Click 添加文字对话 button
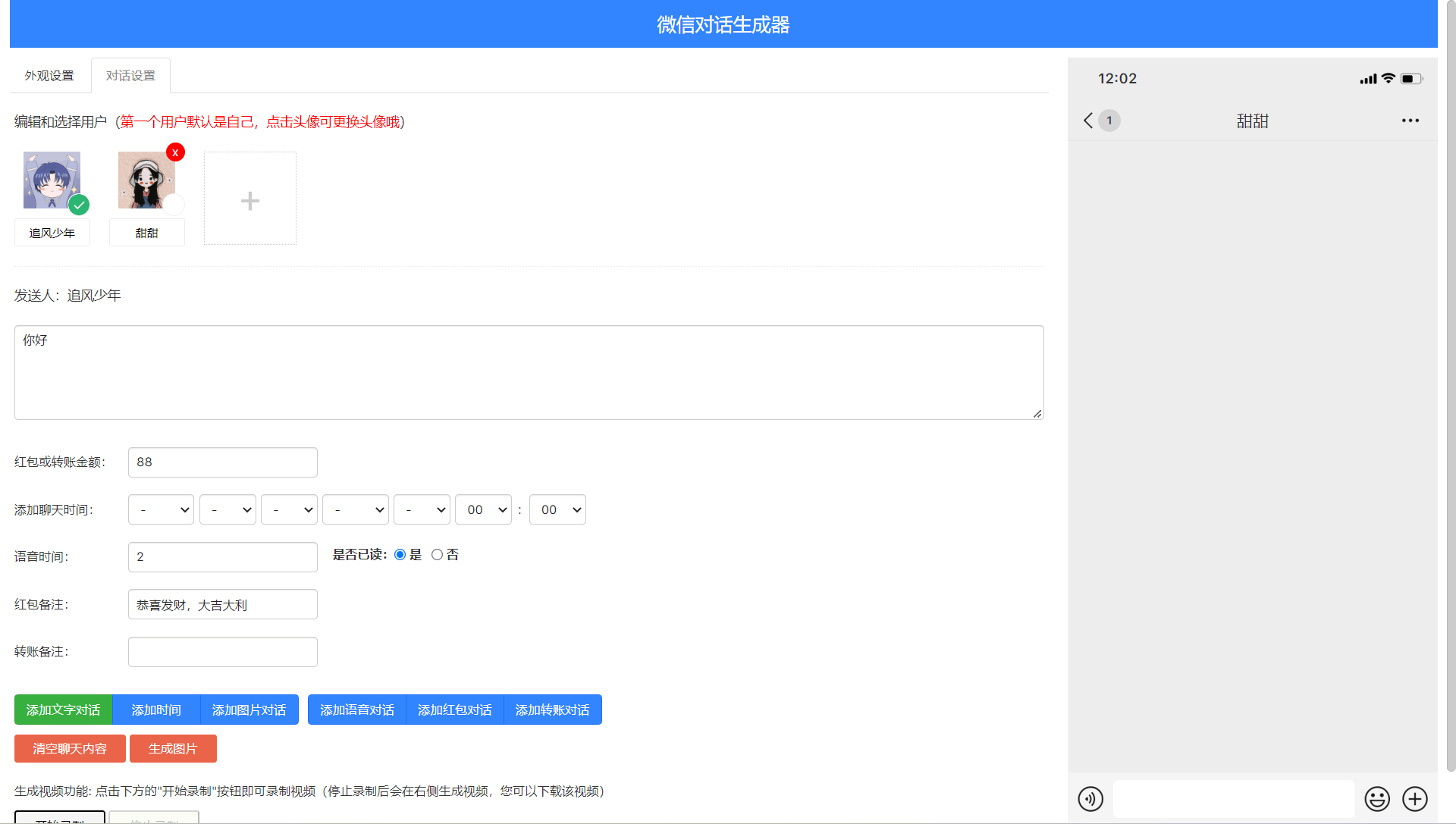 [x=63, y=710]
